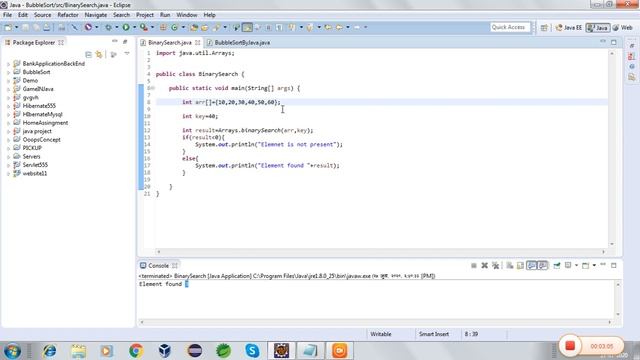Click the editor horizontal scrollbar
Viewport: 640px width, 360px height.
381,252
